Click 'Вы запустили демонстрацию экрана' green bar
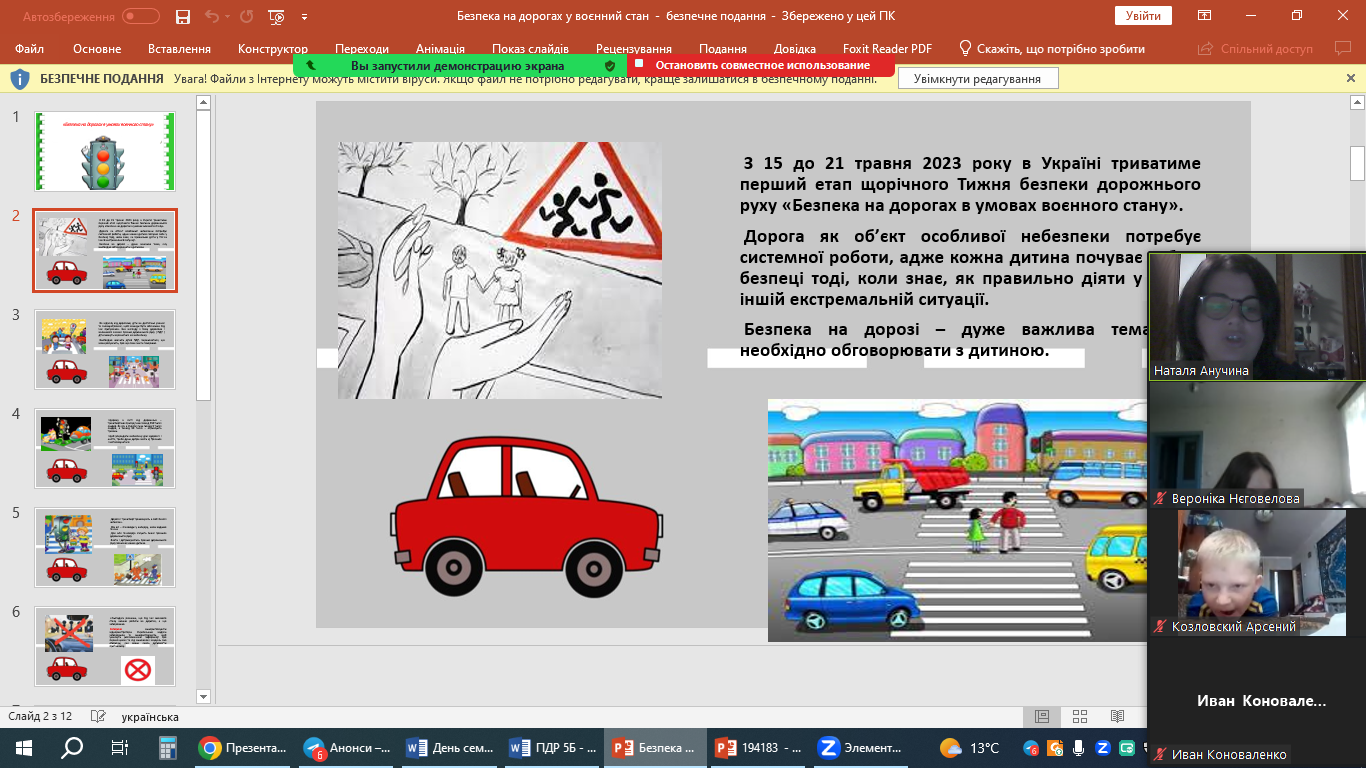 [457, 65]
